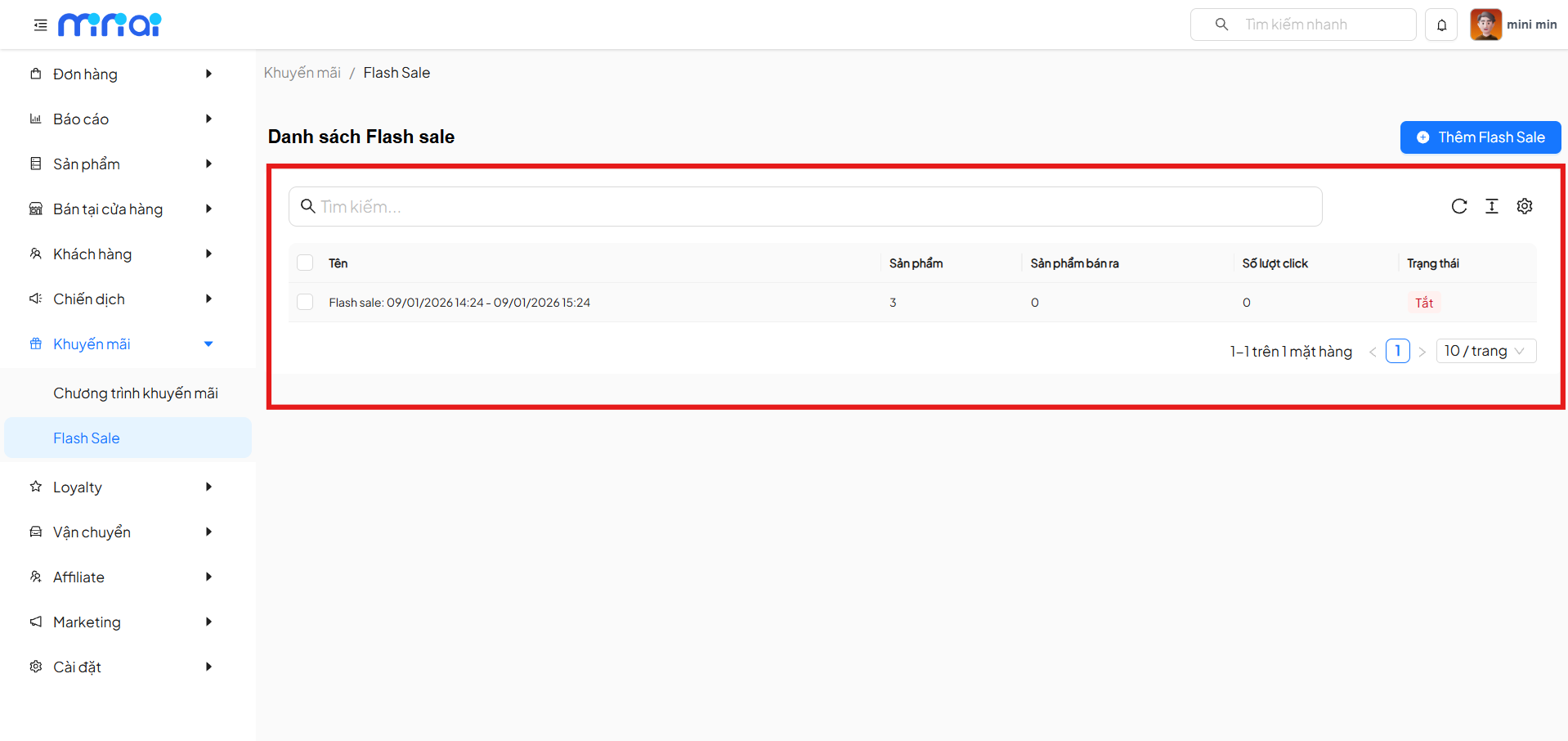Click the Thêm Flash Sale button

tap(1480, 137)
